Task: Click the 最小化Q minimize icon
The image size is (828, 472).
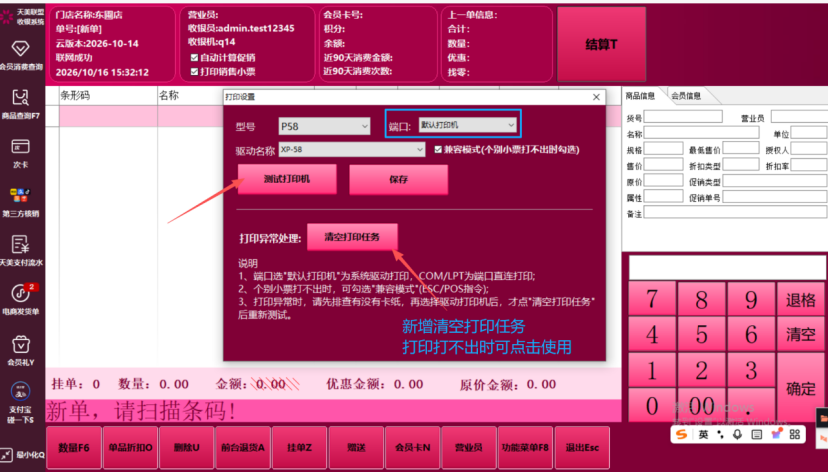Action: [x=22, y=455]
